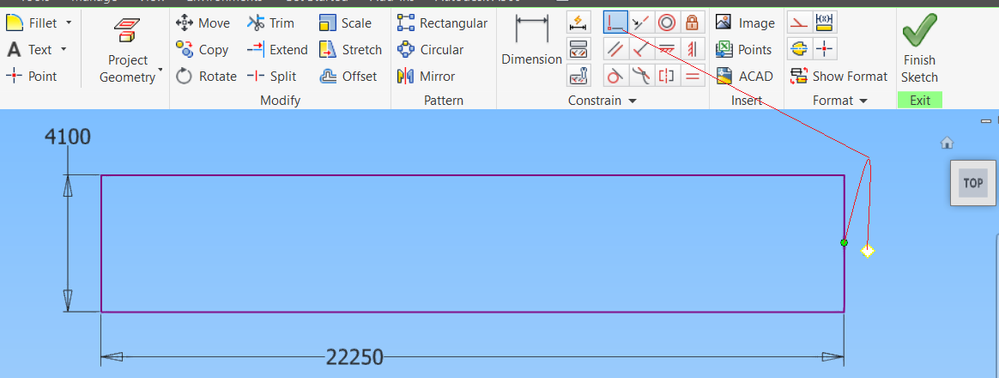Toggle Show Format

click(838, 76)
